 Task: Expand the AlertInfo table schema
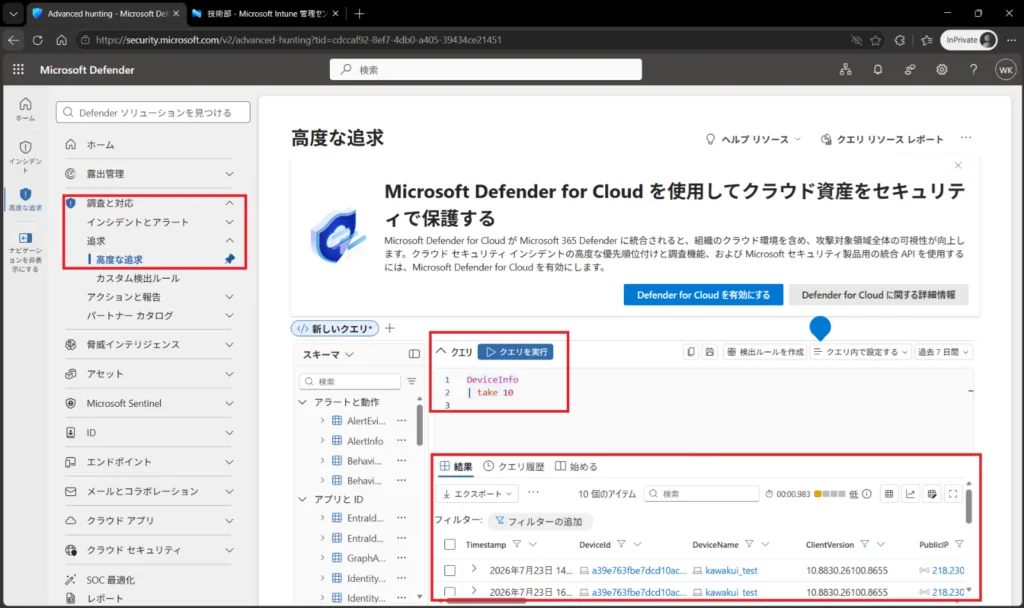tap(323, 441)
